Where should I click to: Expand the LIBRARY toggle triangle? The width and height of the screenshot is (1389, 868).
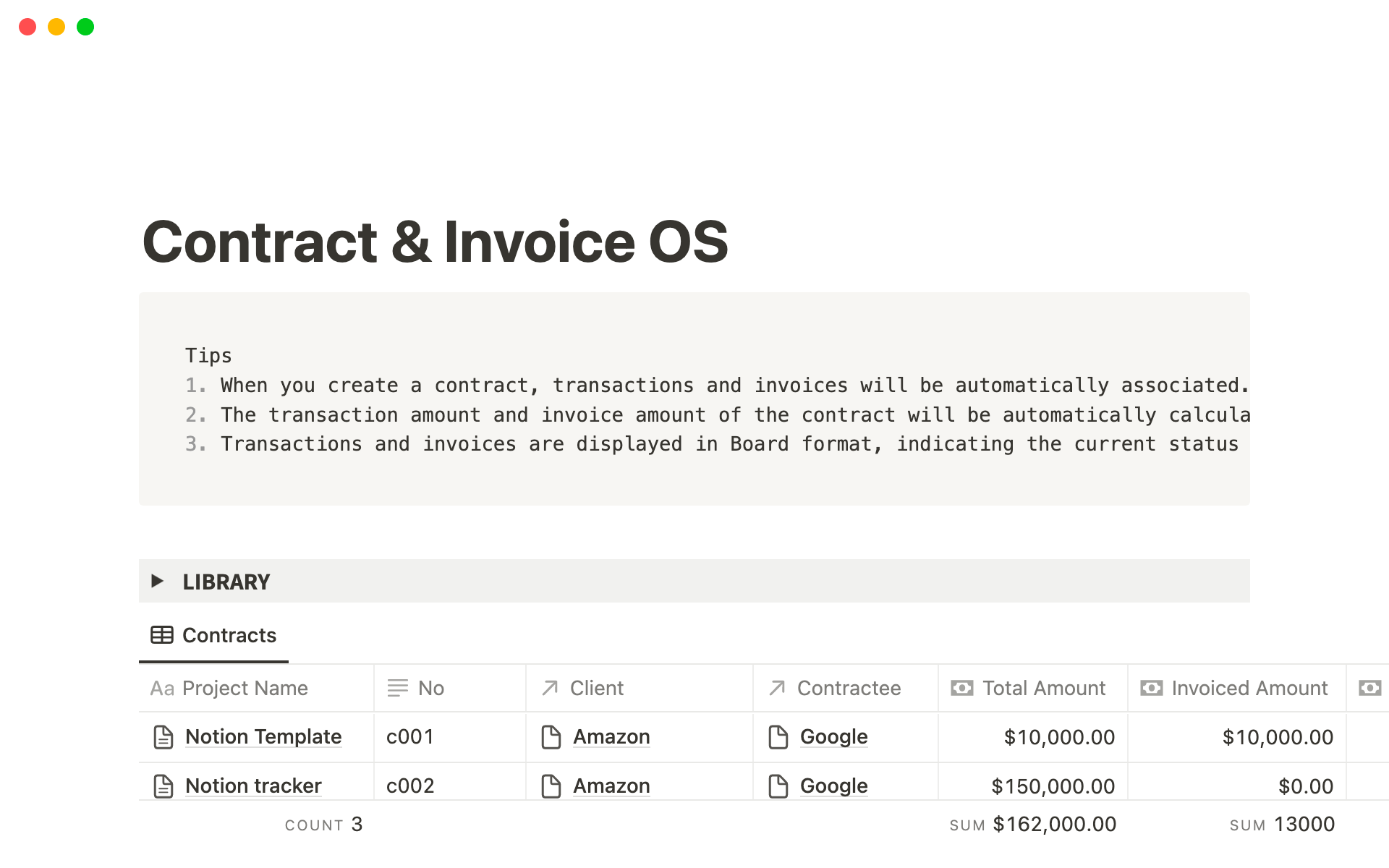[157, 581]
